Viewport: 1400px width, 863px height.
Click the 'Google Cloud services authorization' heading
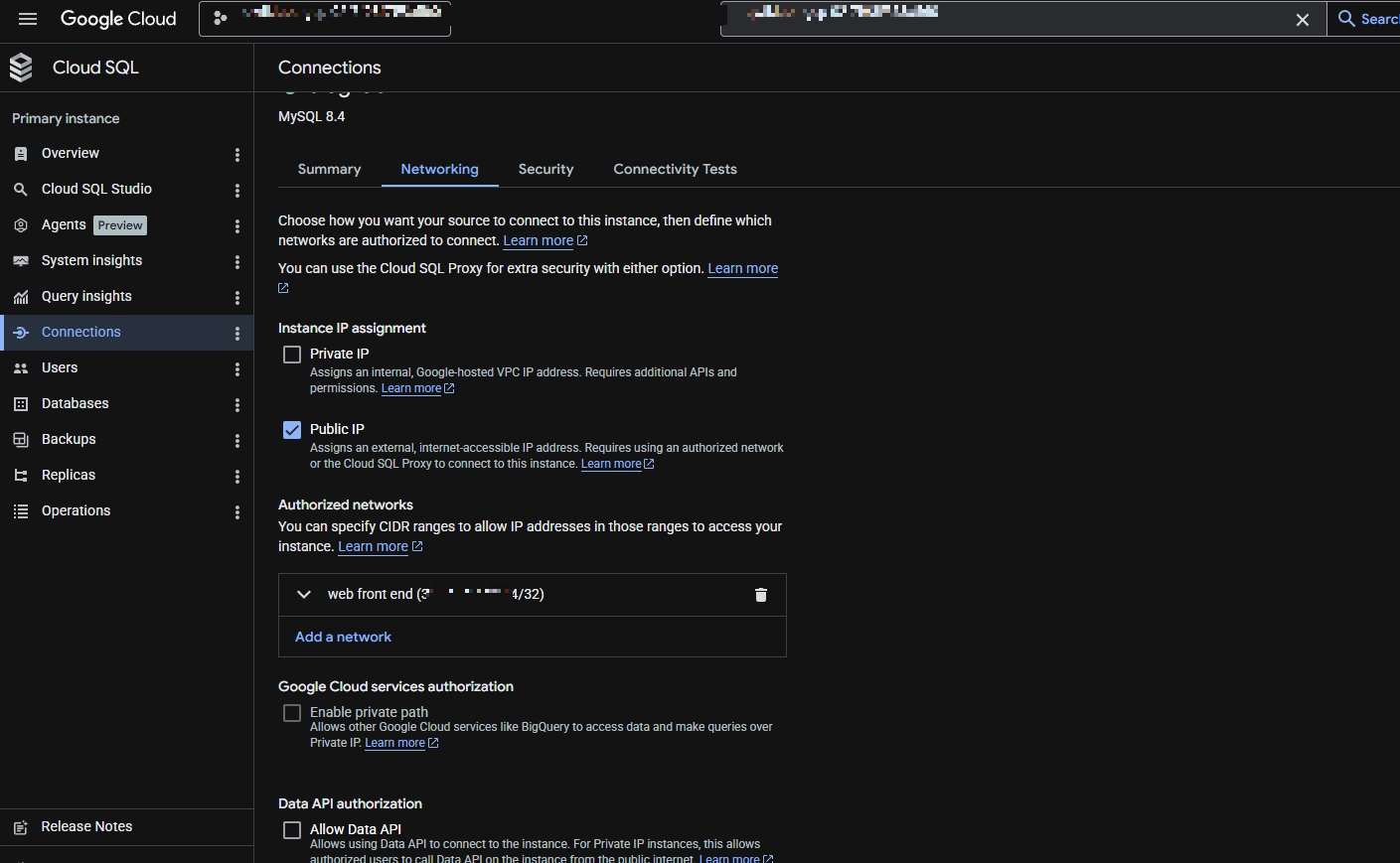pyautogui.click(x=395, y=686)
